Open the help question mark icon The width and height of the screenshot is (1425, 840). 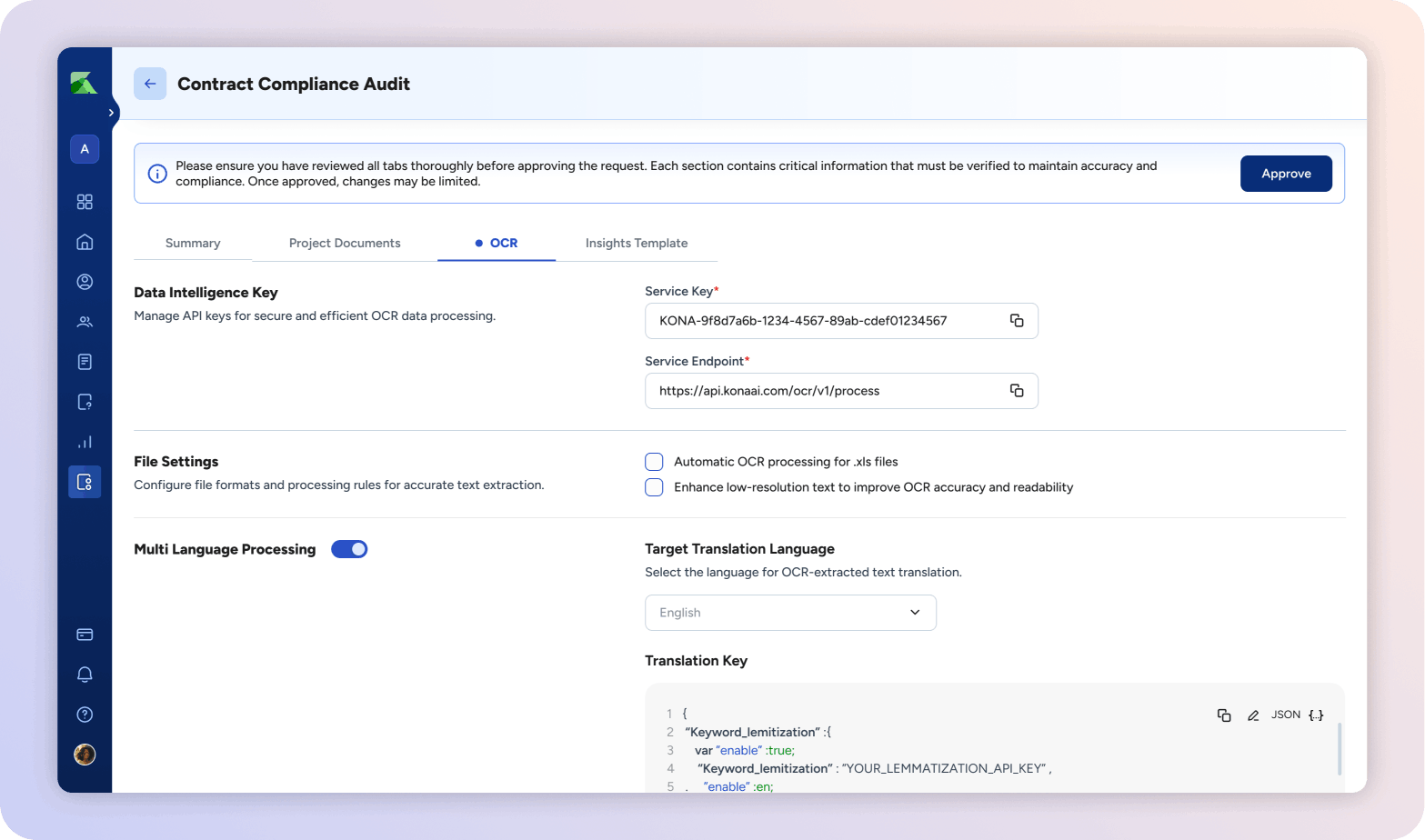pyautogui.click(x=85, y=715)
